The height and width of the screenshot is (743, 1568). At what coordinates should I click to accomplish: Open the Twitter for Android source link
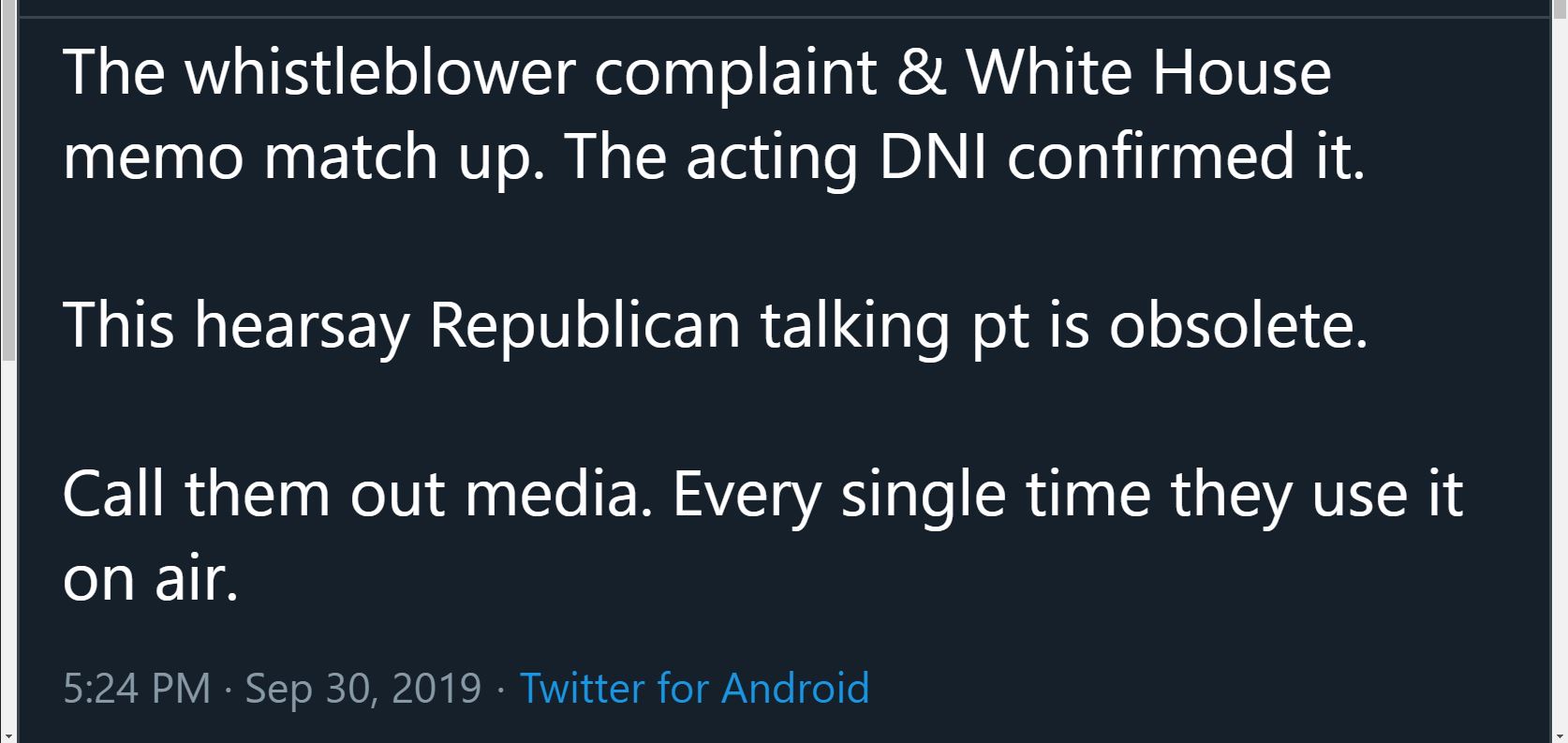tap(694, 688)
